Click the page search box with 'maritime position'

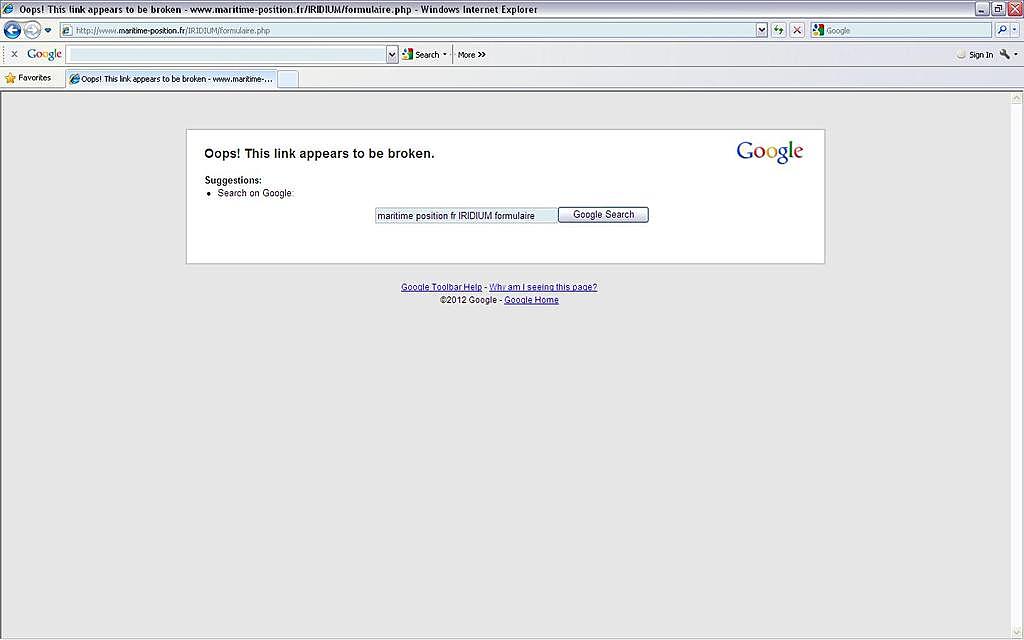coord(466,216)
